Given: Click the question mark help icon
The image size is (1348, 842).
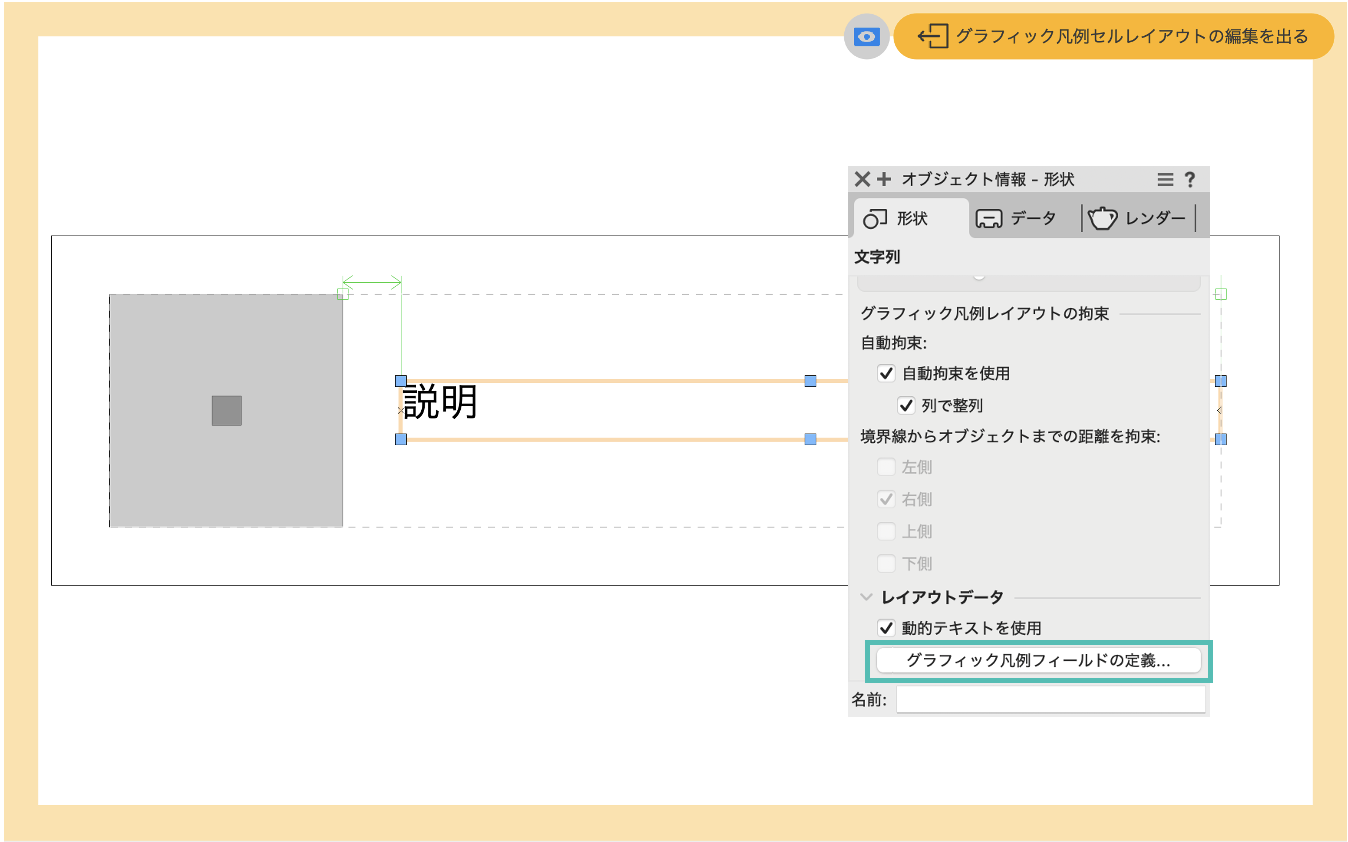Looking at the screenshot, I should (1190, 180).
